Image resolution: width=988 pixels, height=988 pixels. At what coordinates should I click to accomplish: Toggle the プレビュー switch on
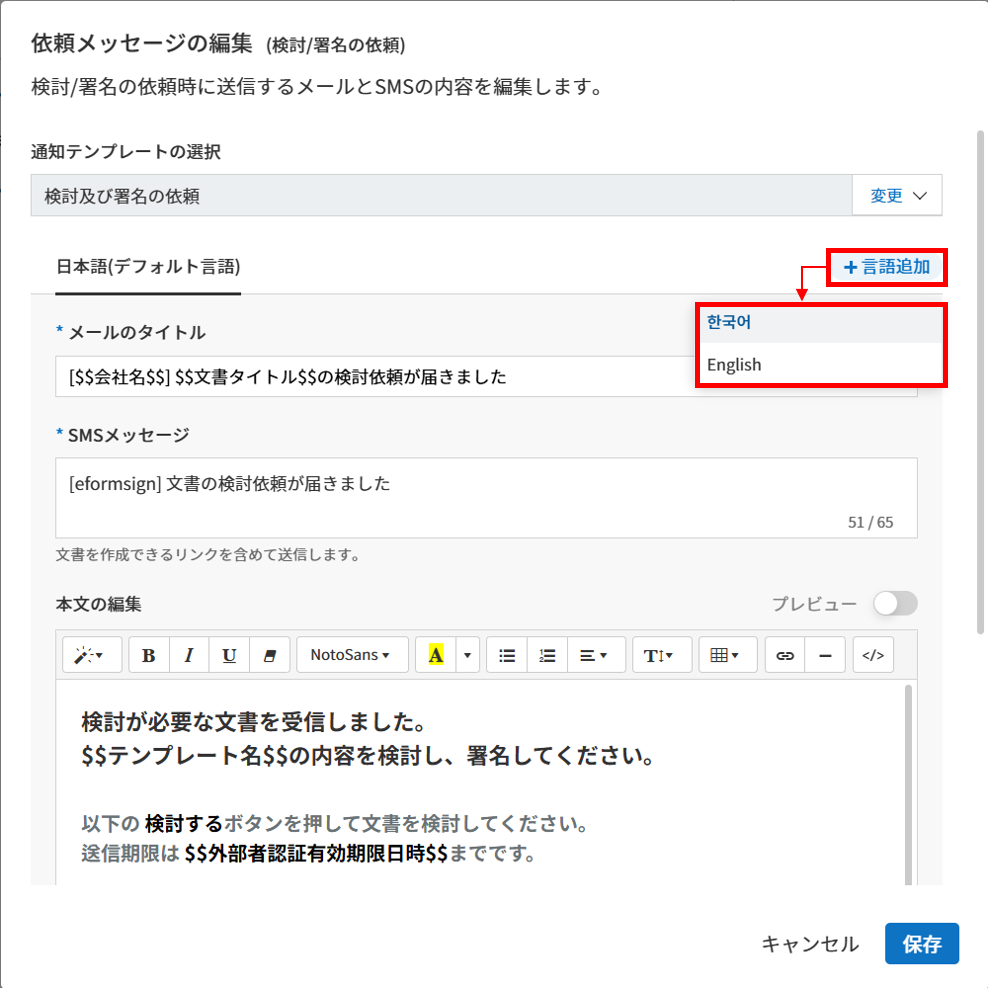[894, 604]
